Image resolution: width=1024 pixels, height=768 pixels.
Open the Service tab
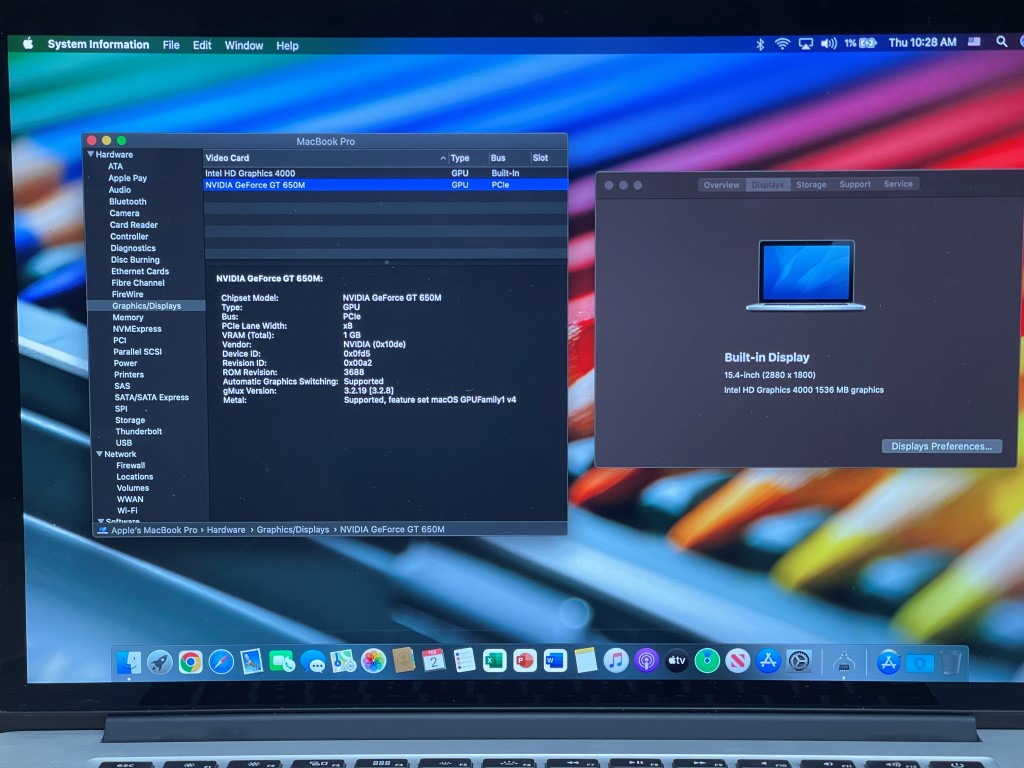(898, 184)
